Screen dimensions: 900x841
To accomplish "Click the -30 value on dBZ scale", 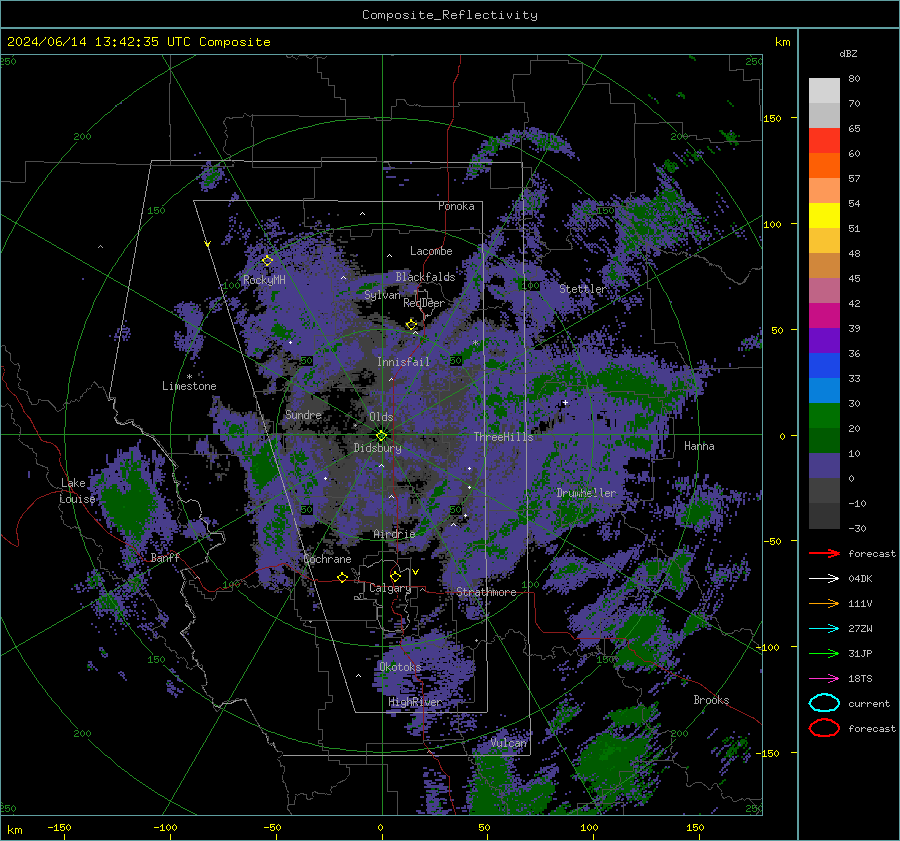I will point(857,529).
